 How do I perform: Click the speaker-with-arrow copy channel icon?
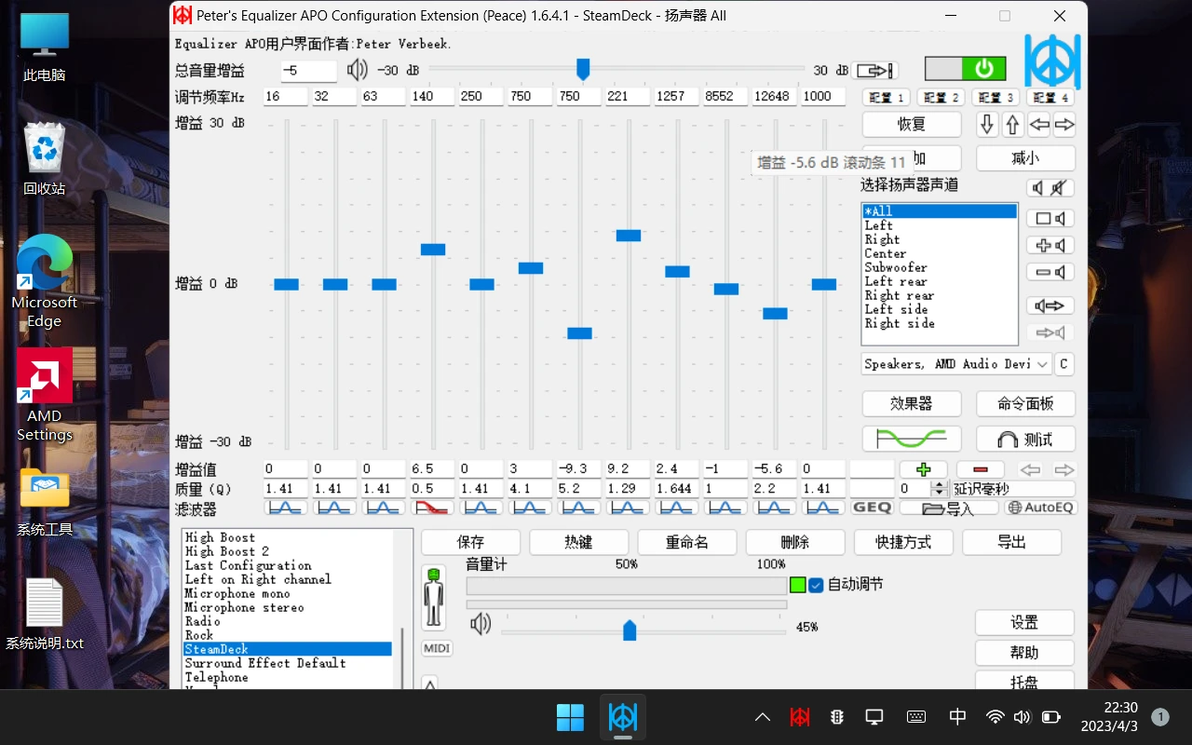1050,306
